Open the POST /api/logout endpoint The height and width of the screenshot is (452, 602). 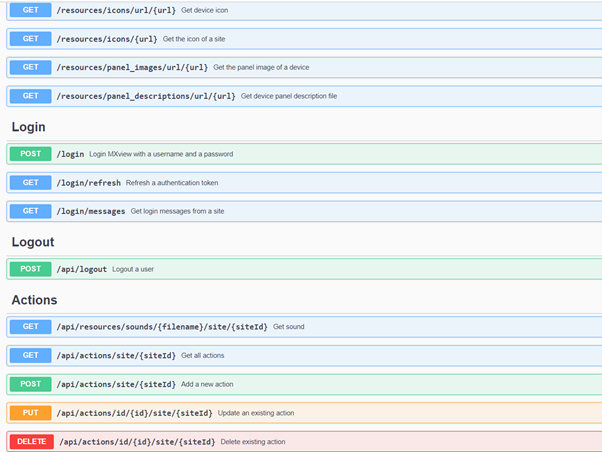(x=81, y=269)
